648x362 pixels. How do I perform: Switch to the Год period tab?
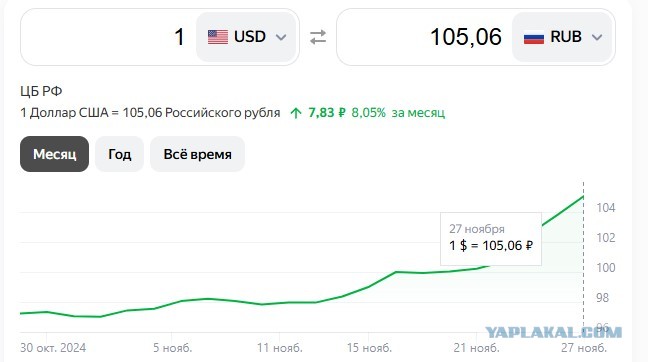pos(119,154)
